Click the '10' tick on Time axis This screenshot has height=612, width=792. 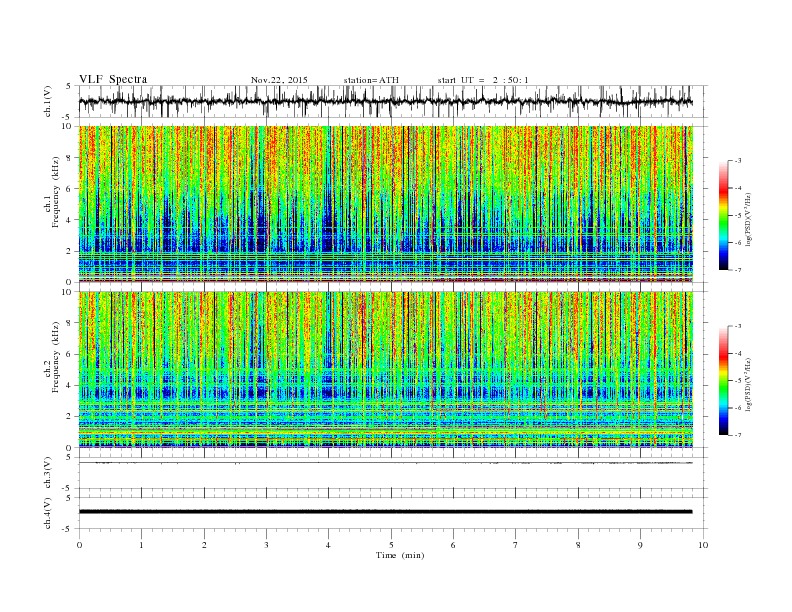coord(703,545)
